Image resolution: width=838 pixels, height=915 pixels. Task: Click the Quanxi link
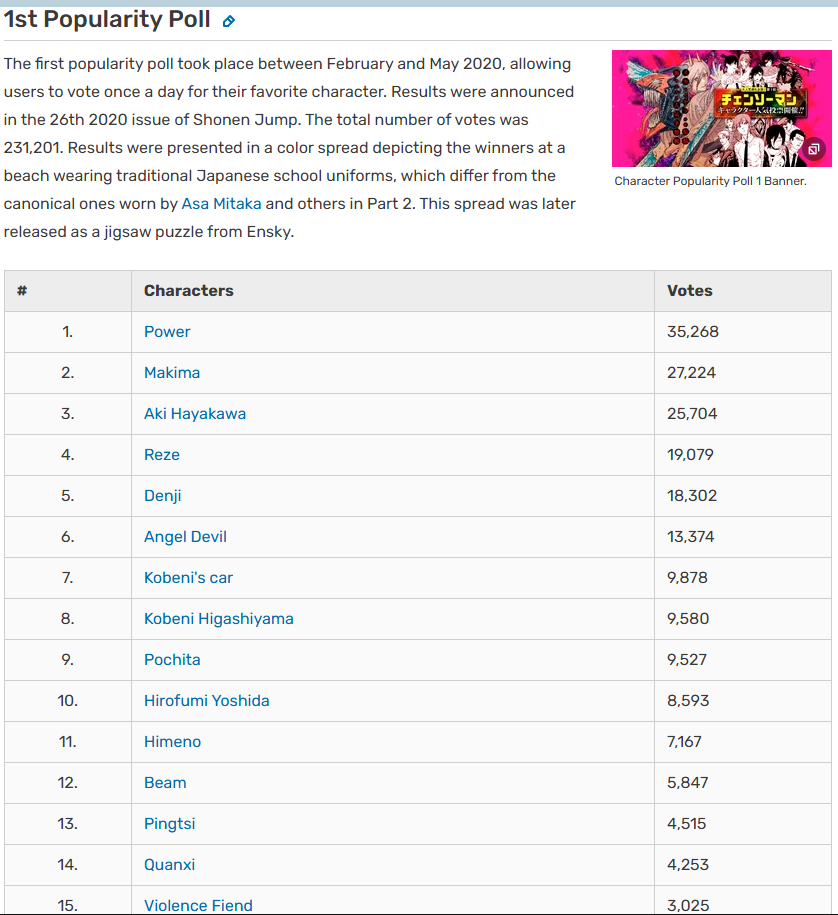pyautogui.click(x=169, y=865)
